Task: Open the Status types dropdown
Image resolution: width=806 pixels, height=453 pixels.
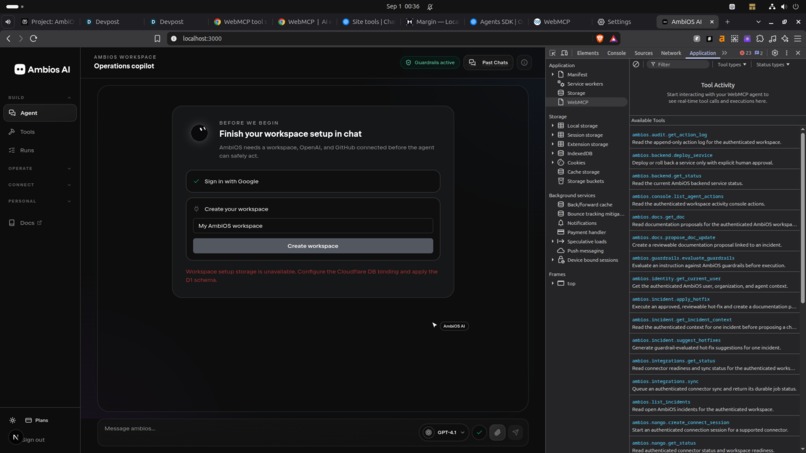Action: 773,65
